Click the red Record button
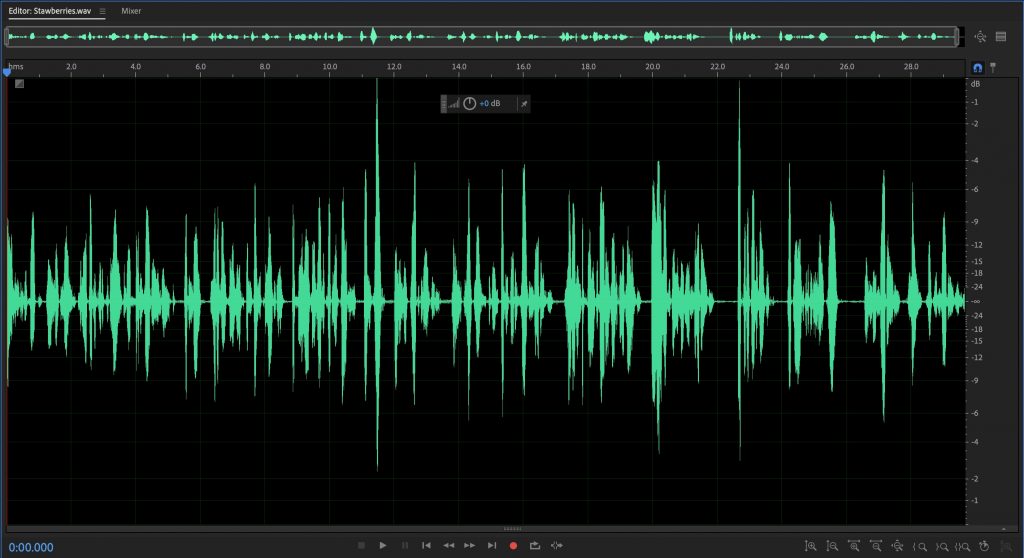1024x558 pixels. pos(513,545)
